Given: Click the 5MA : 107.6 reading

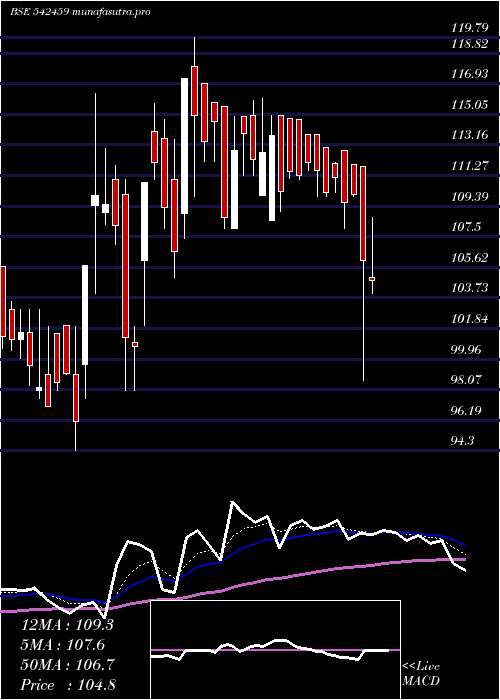Looking at the screenshot, I should 63,645.
